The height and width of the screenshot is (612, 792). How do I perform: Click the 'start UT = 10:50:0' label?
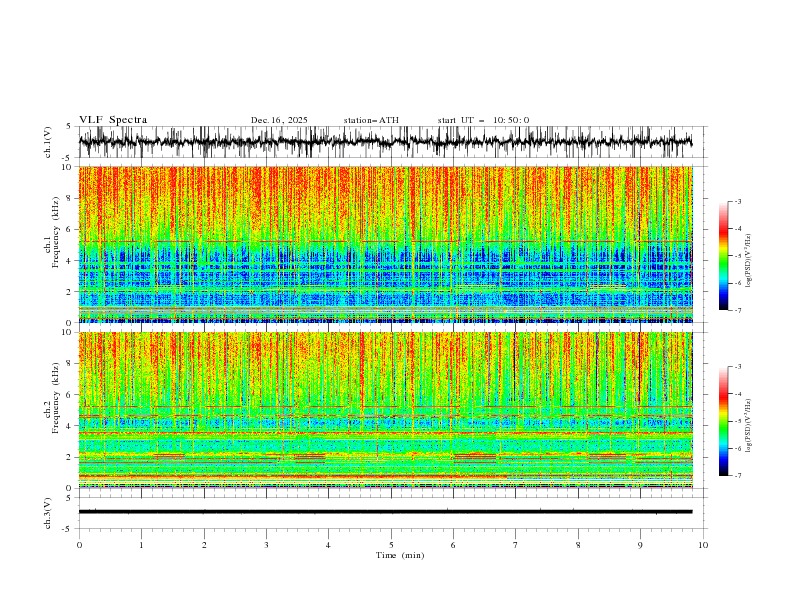483,120
